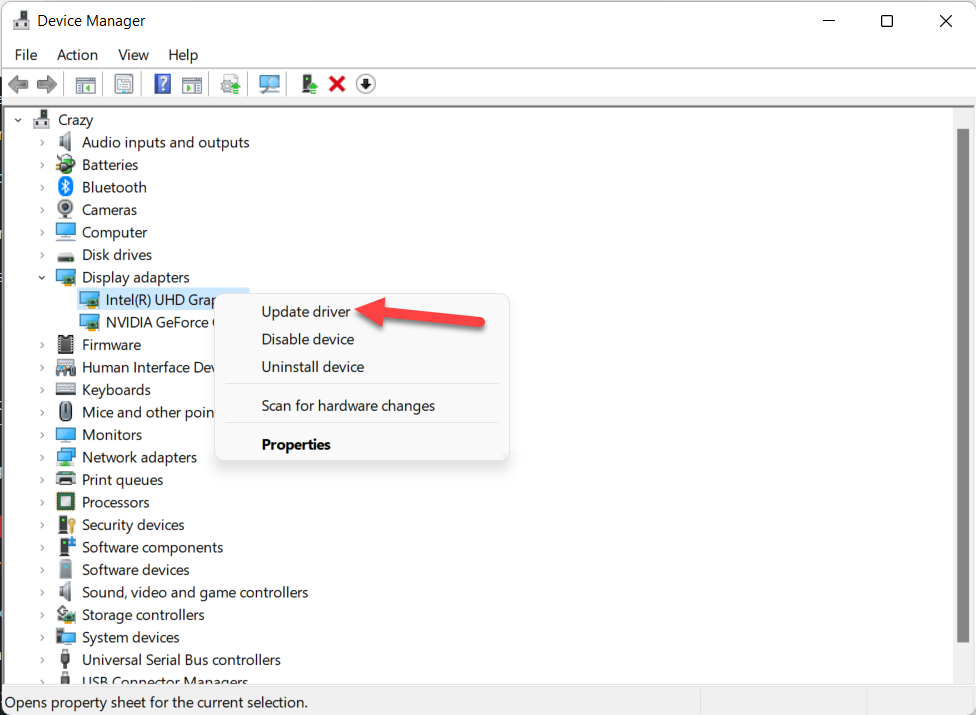
Task: Click the Scan for hardware changes icon
Action: coord(268,84)
